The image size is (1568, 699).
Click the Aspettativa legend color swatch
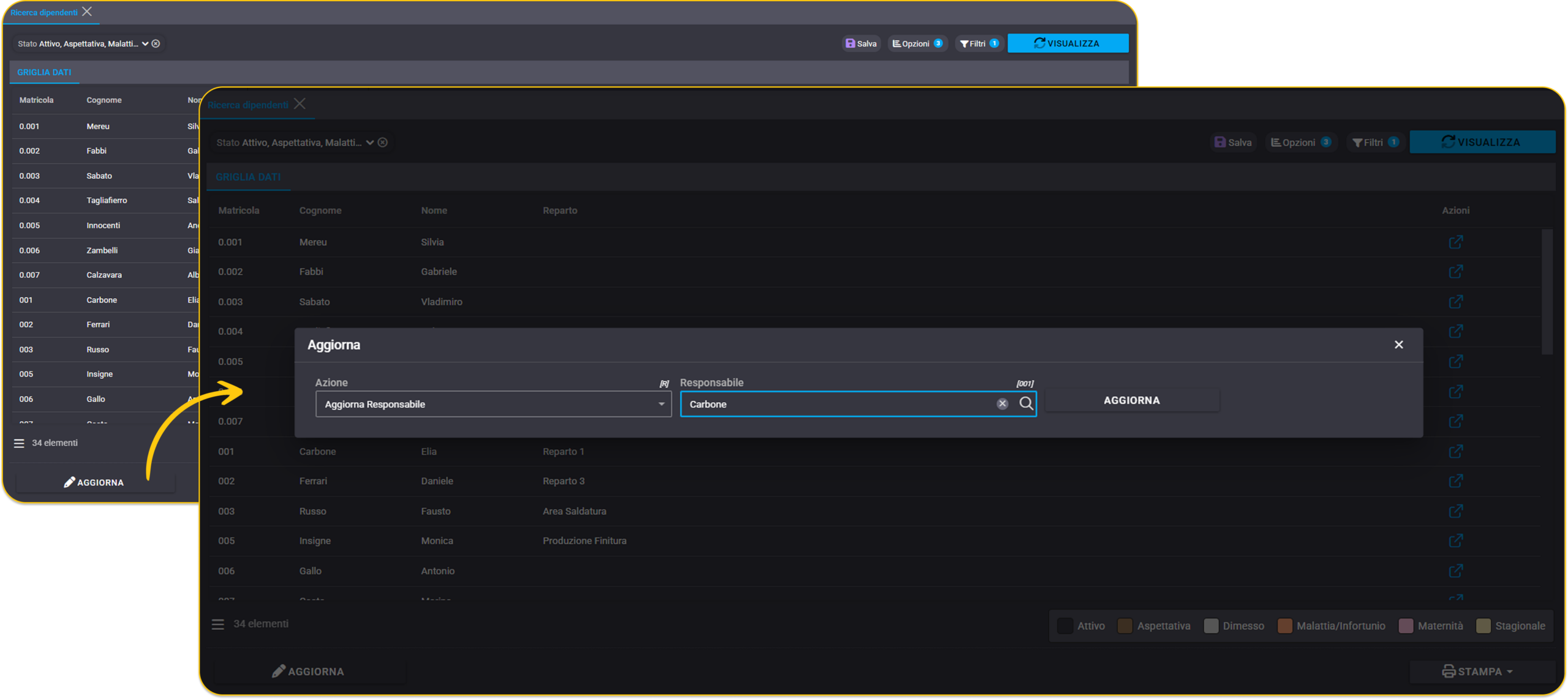coord(1125,626)
